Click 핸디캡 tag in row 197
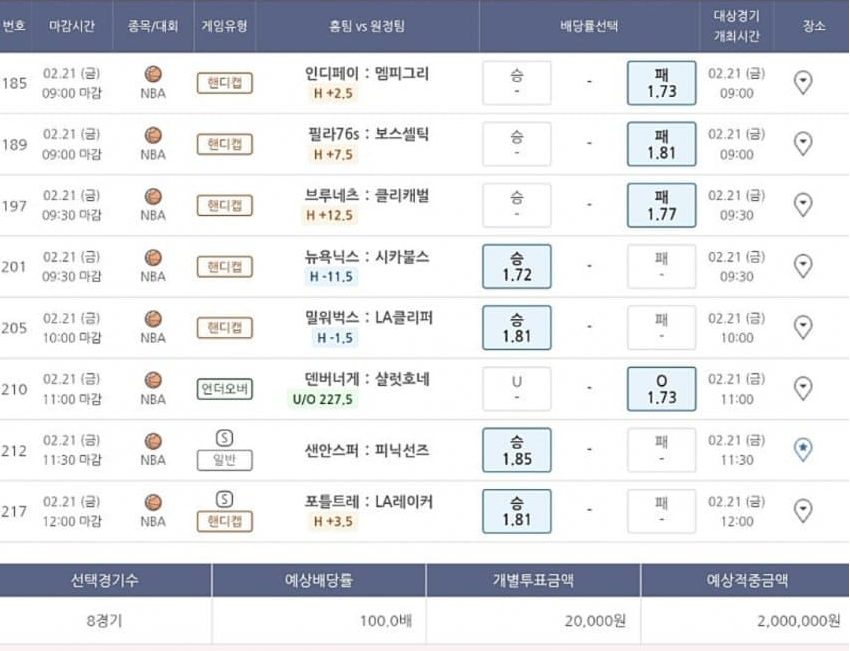The width and height of the screenshot is (850, 651). click(x=224, y=205)
